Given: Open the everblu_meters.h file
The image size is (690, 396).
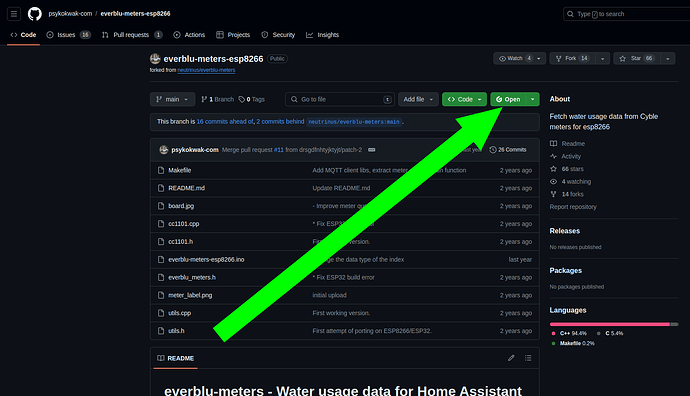Looking at the screenshot, I should click(192, 277).
